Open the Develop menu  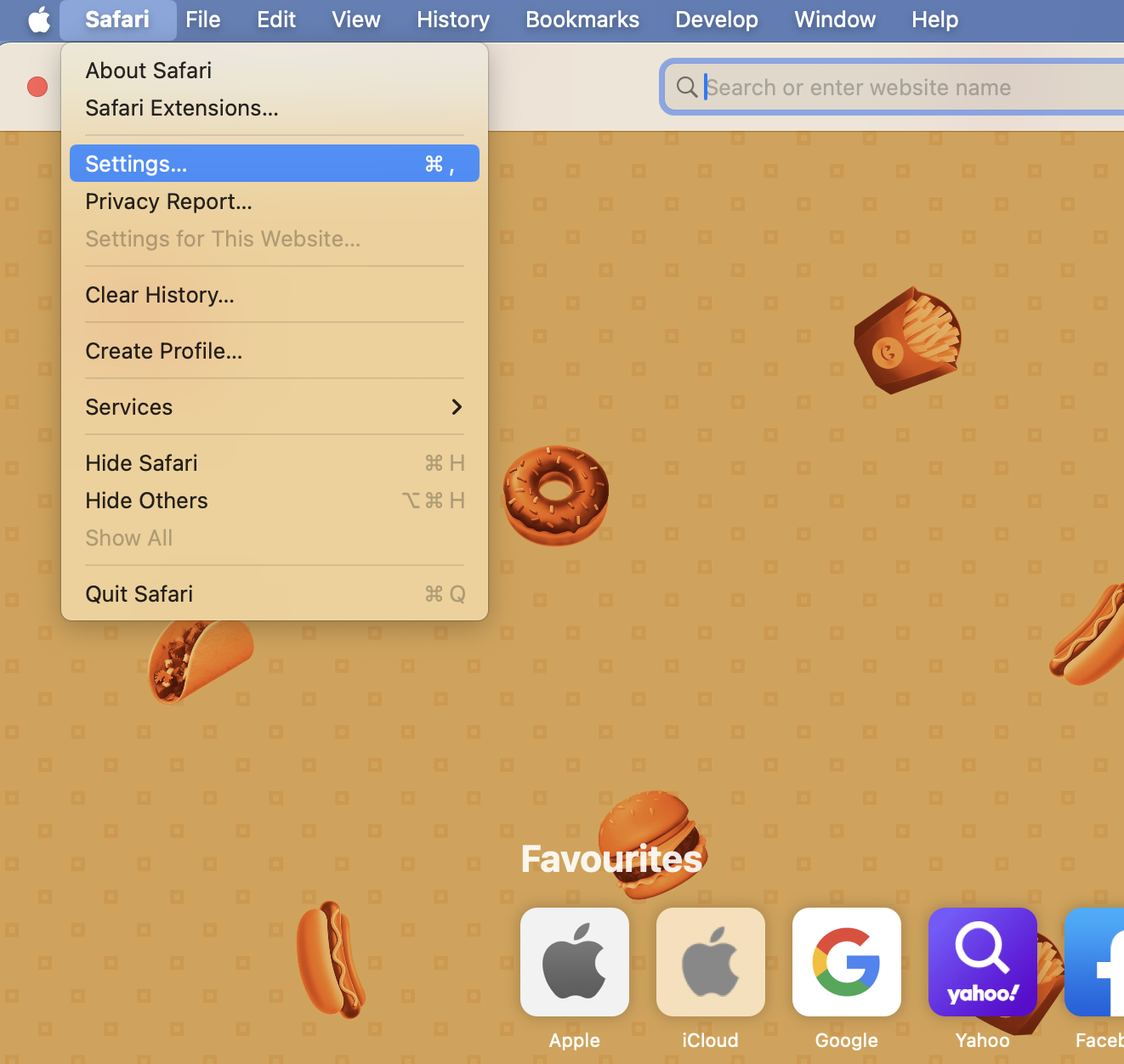[716, 19]
